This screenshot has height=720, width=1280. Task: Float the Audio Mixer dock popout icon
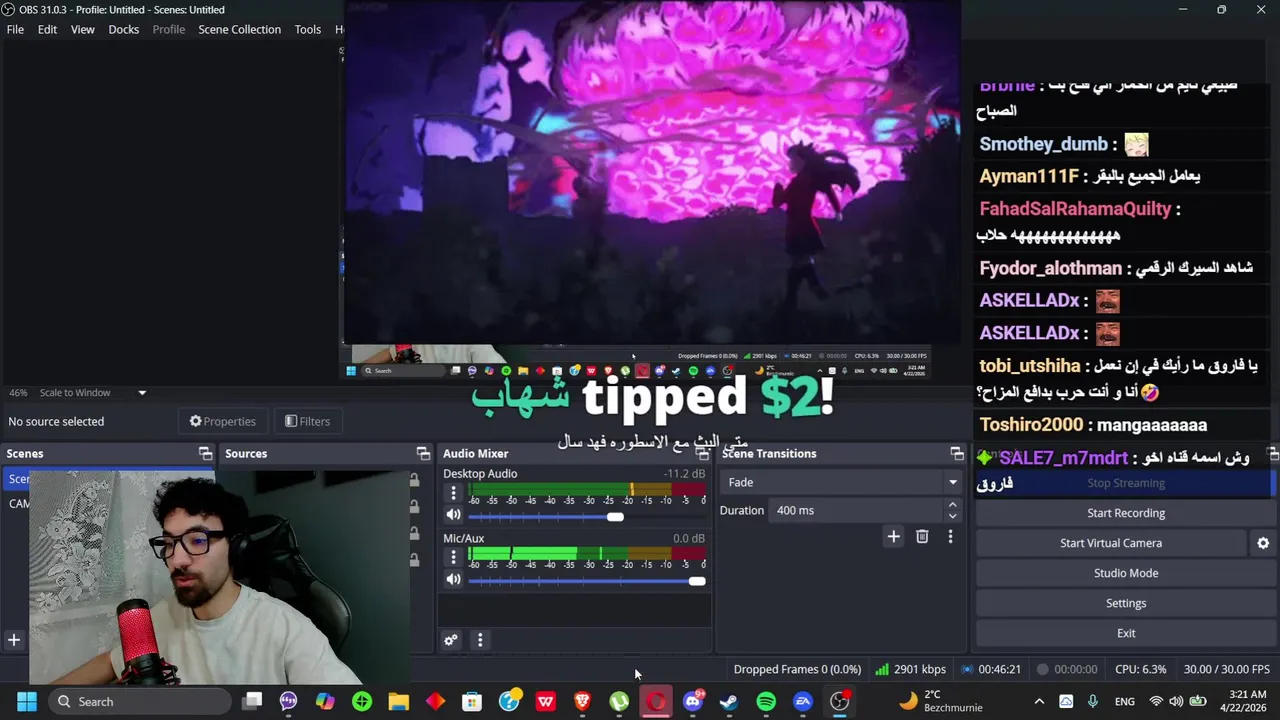[x=703, y=453]
